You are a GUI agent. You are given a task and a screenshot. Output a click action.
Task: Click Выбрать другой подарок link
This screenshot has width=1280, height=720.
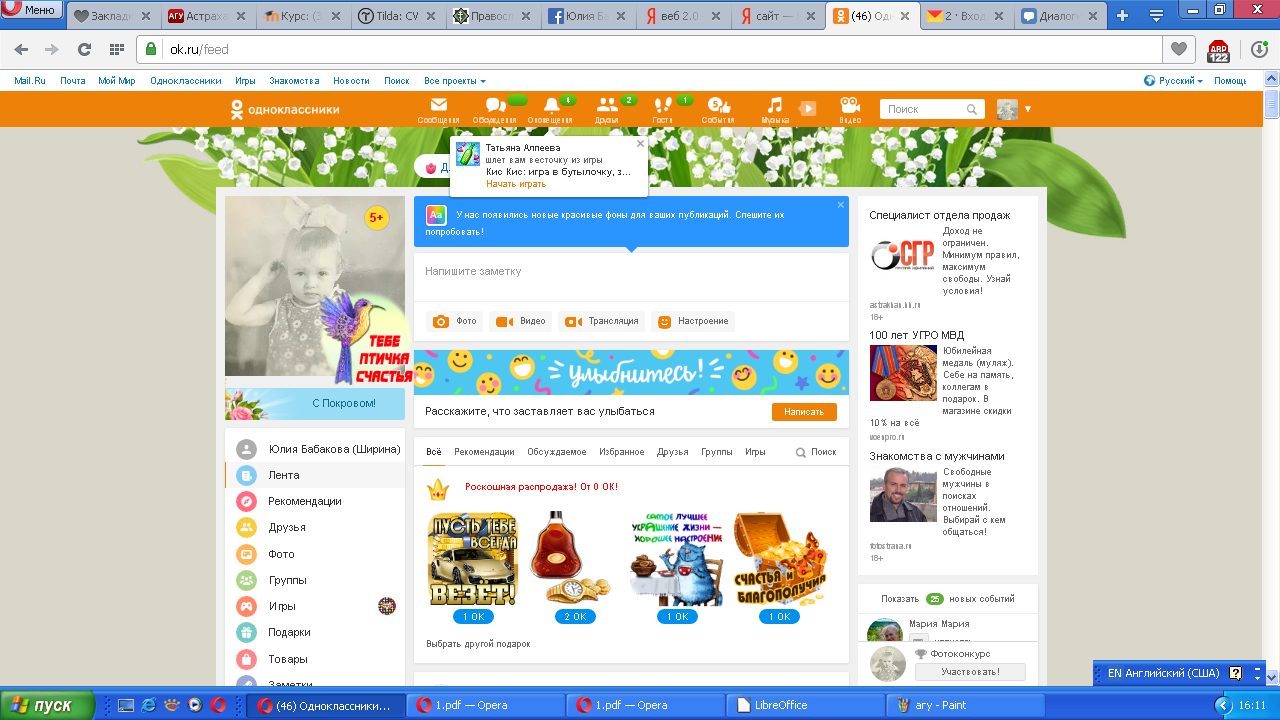tap(478, 644)
